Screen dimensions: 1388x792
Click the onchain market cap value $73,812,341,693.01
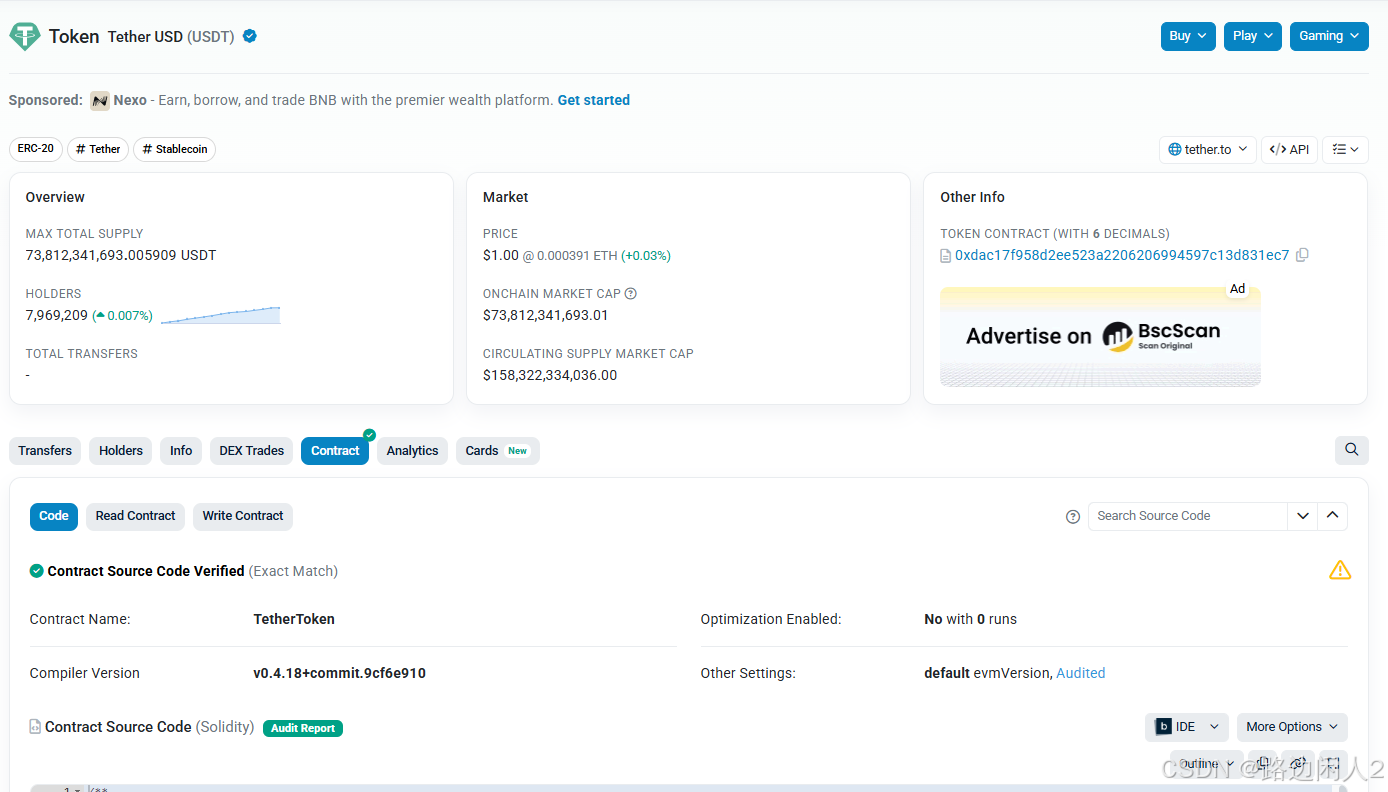[x=545, y=315]
